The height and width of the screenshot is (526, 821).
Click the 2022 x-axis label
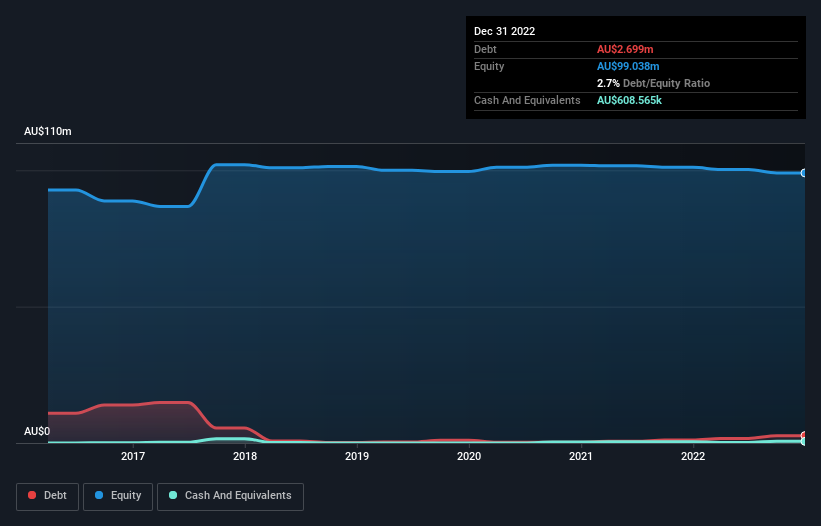(x=693, y=456)
